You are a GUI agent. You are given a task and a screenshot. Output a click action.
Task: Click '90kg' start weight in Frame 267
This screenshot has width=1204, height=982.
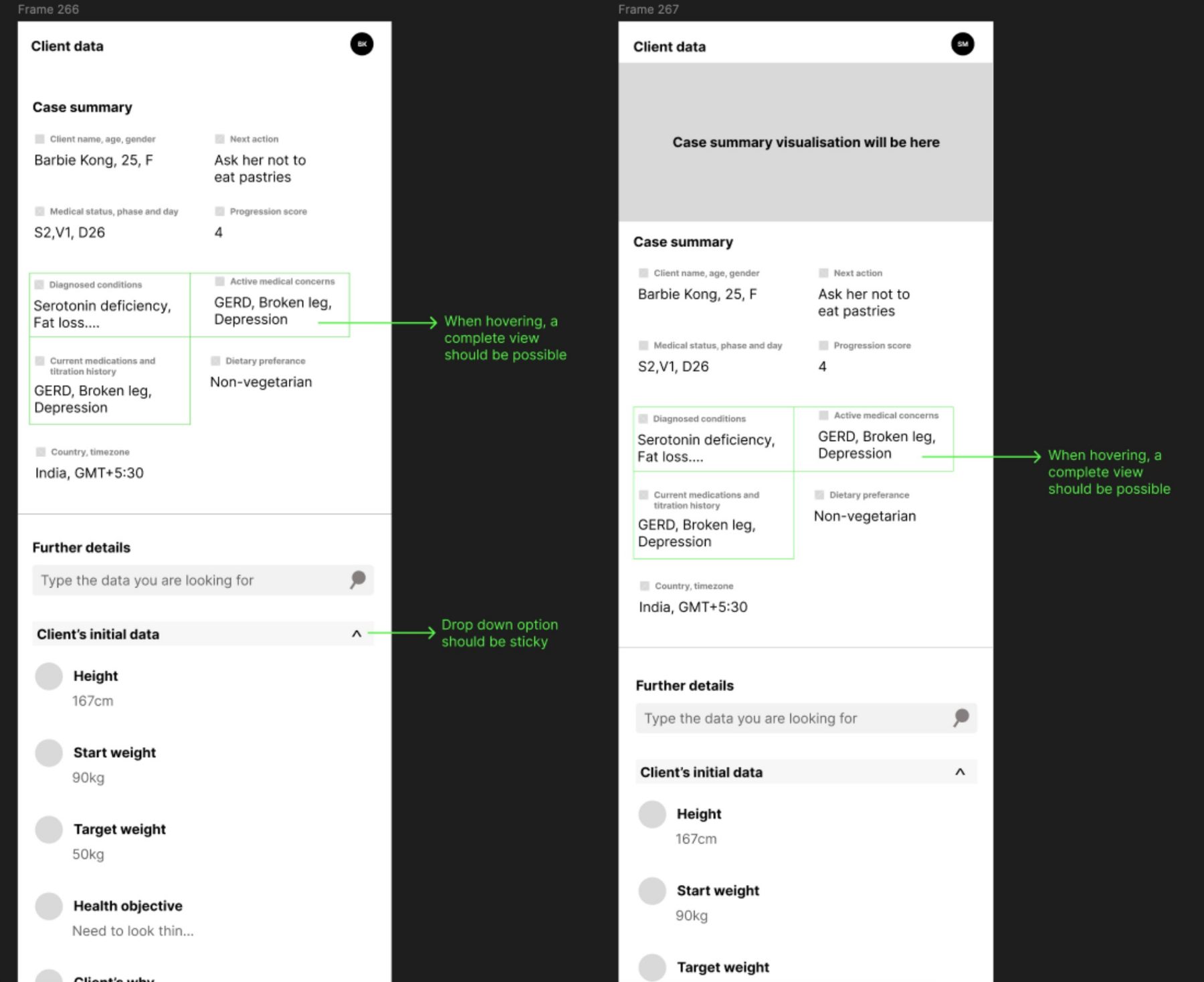click(692, 916)
